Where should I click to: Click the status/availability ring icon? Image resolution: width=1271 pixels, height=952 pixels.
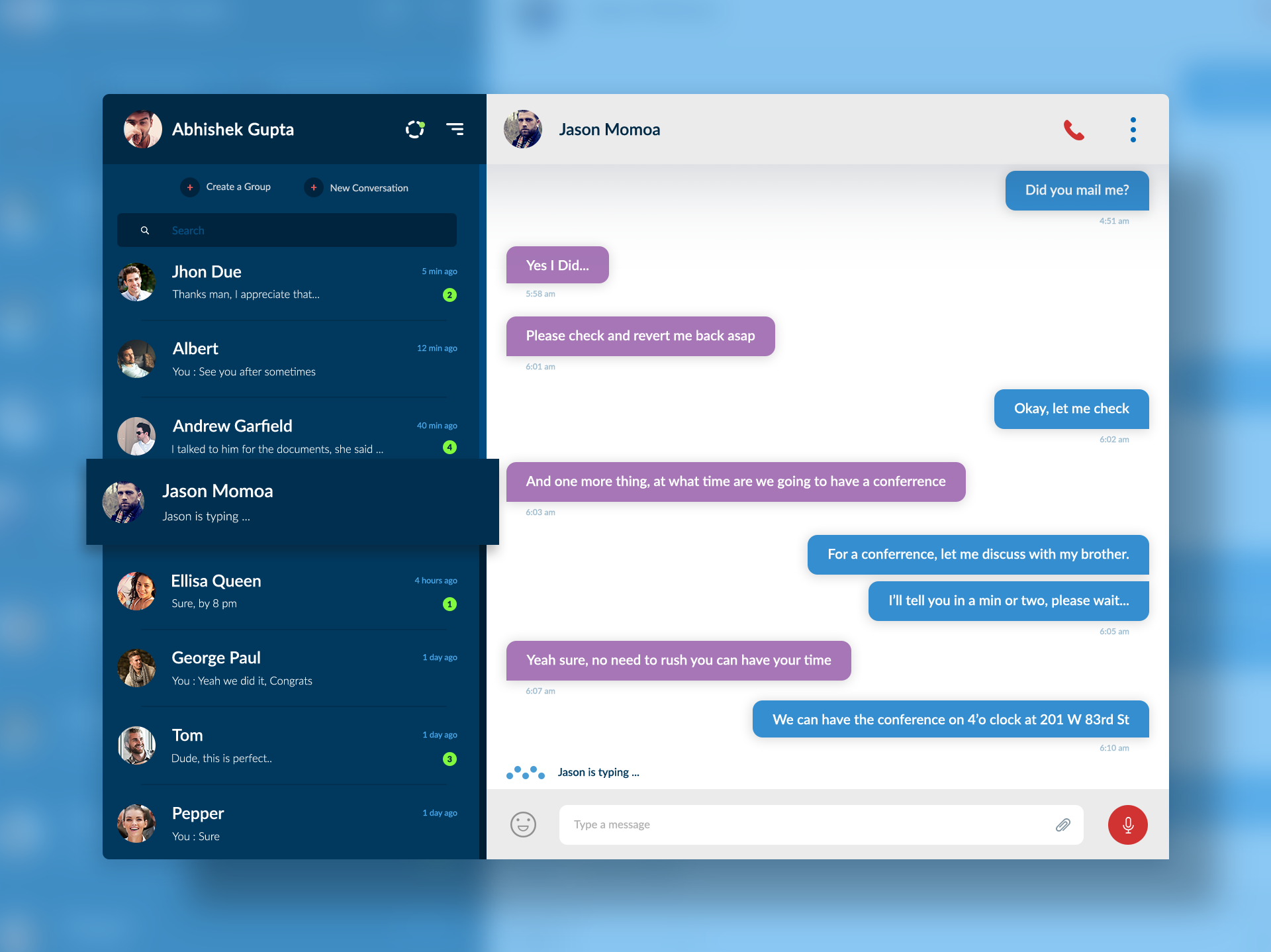[415, 128]
